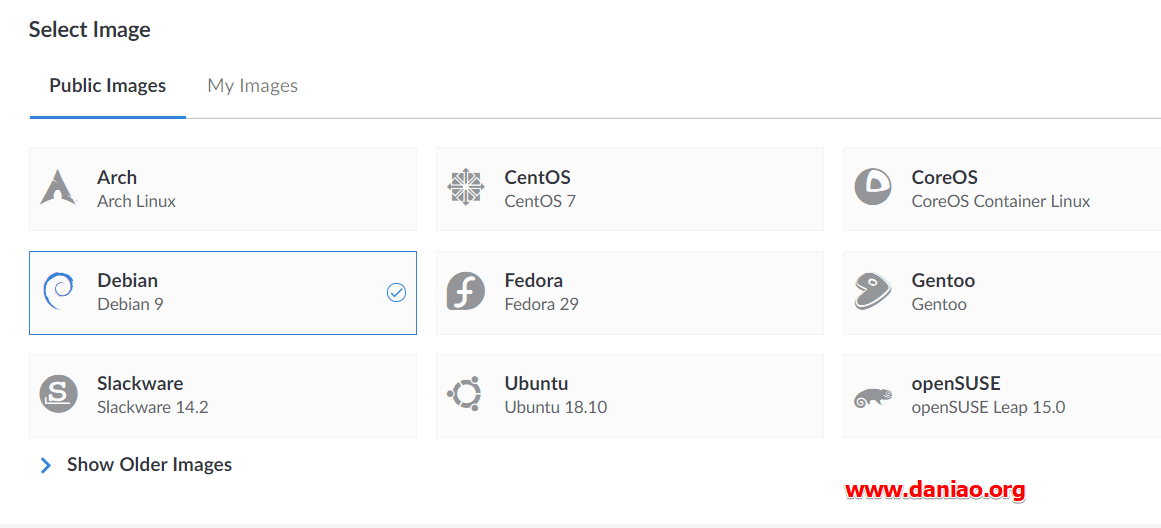
Task: Expand Show Older Images chevron
Action: click(x=45, y=465)
